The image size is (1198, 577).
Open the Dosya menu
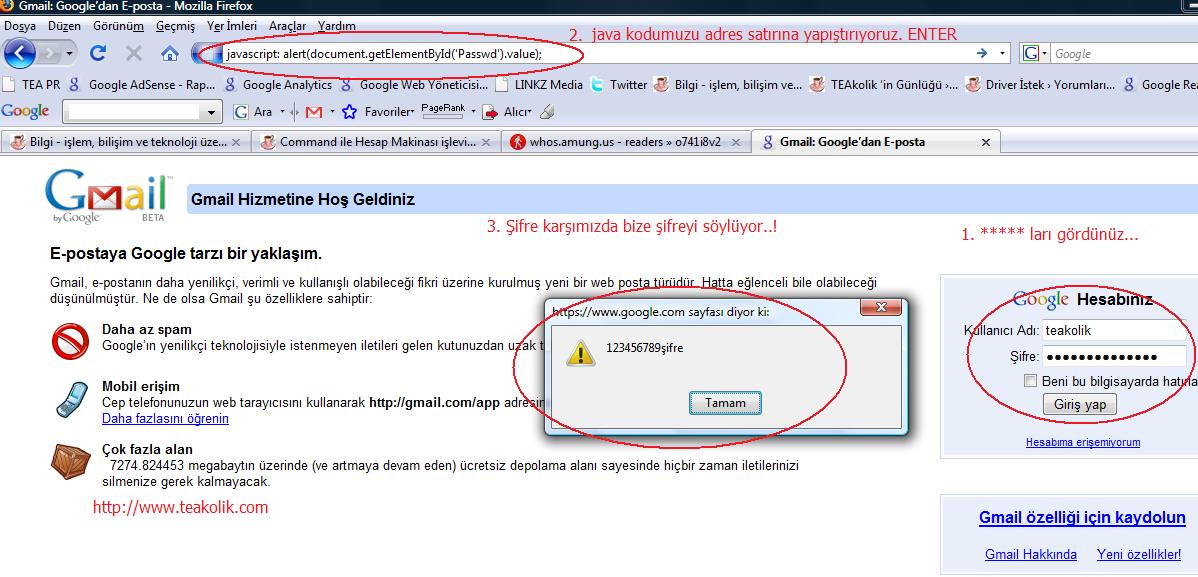pyautogui.click(x=20, y=26)
